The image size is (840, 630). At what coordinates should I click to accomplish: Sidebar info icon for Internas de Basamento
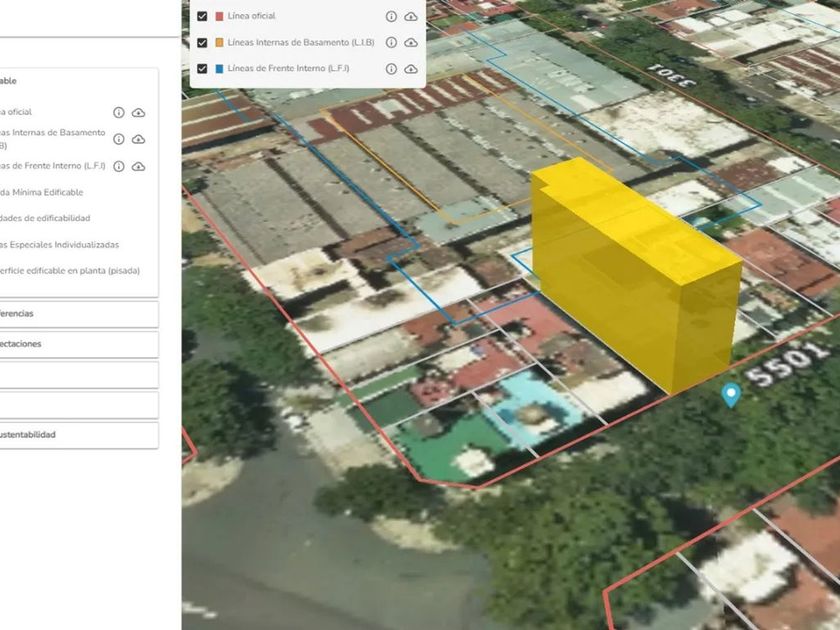point(119,139)
